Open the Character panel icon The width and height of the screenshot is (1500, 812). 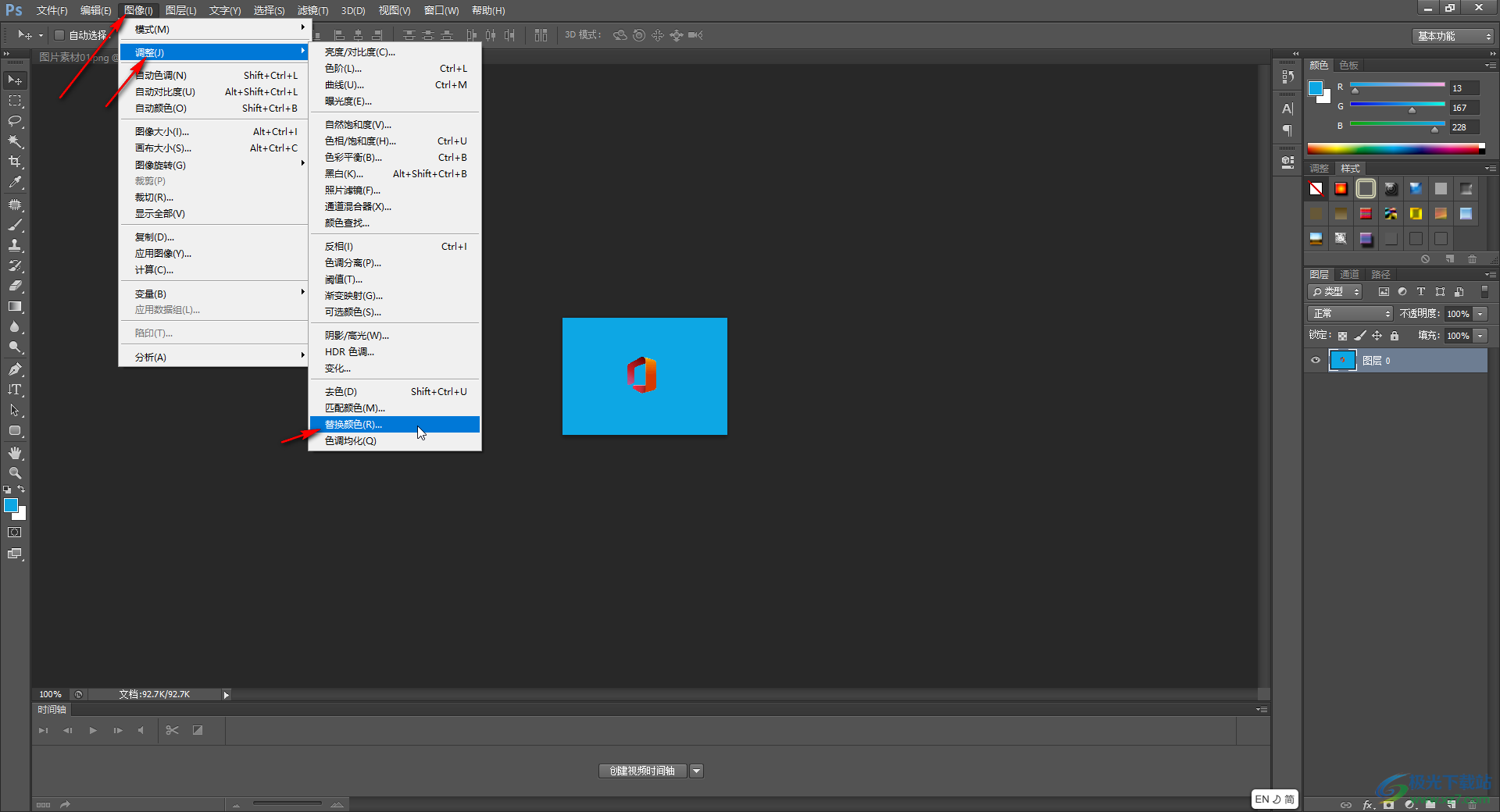[1287, 109]
